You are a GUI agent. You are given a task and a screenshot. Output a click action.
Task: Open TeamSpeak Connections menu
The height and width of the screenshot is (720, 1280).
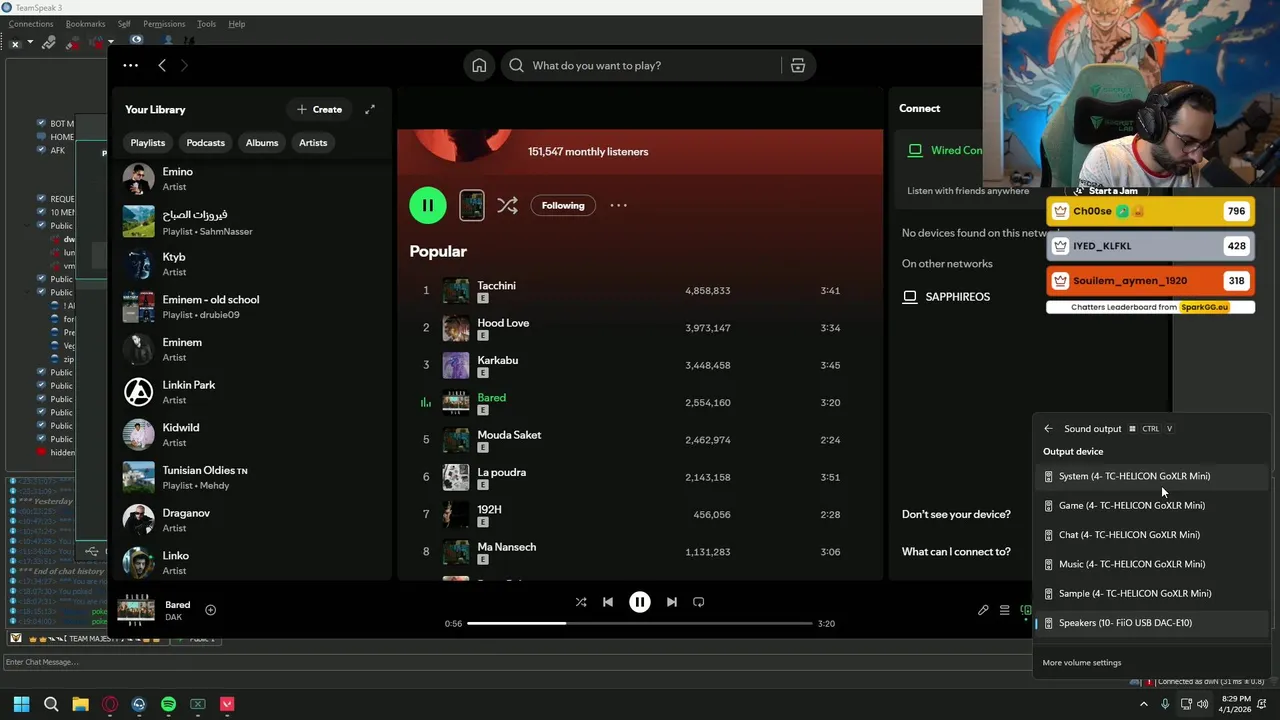coord(31,24)
